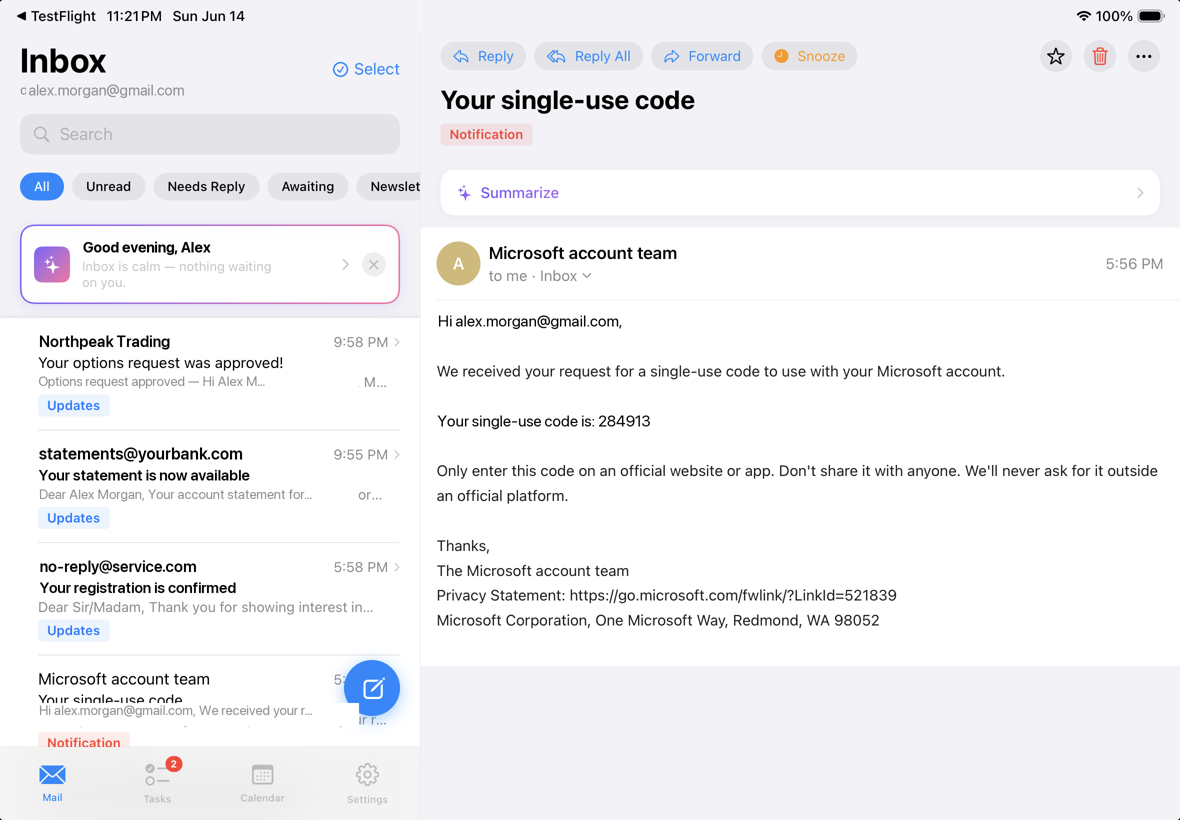Click the Reply All button
The width and height of the screenshot is (1180, 820).
(588, 56)
